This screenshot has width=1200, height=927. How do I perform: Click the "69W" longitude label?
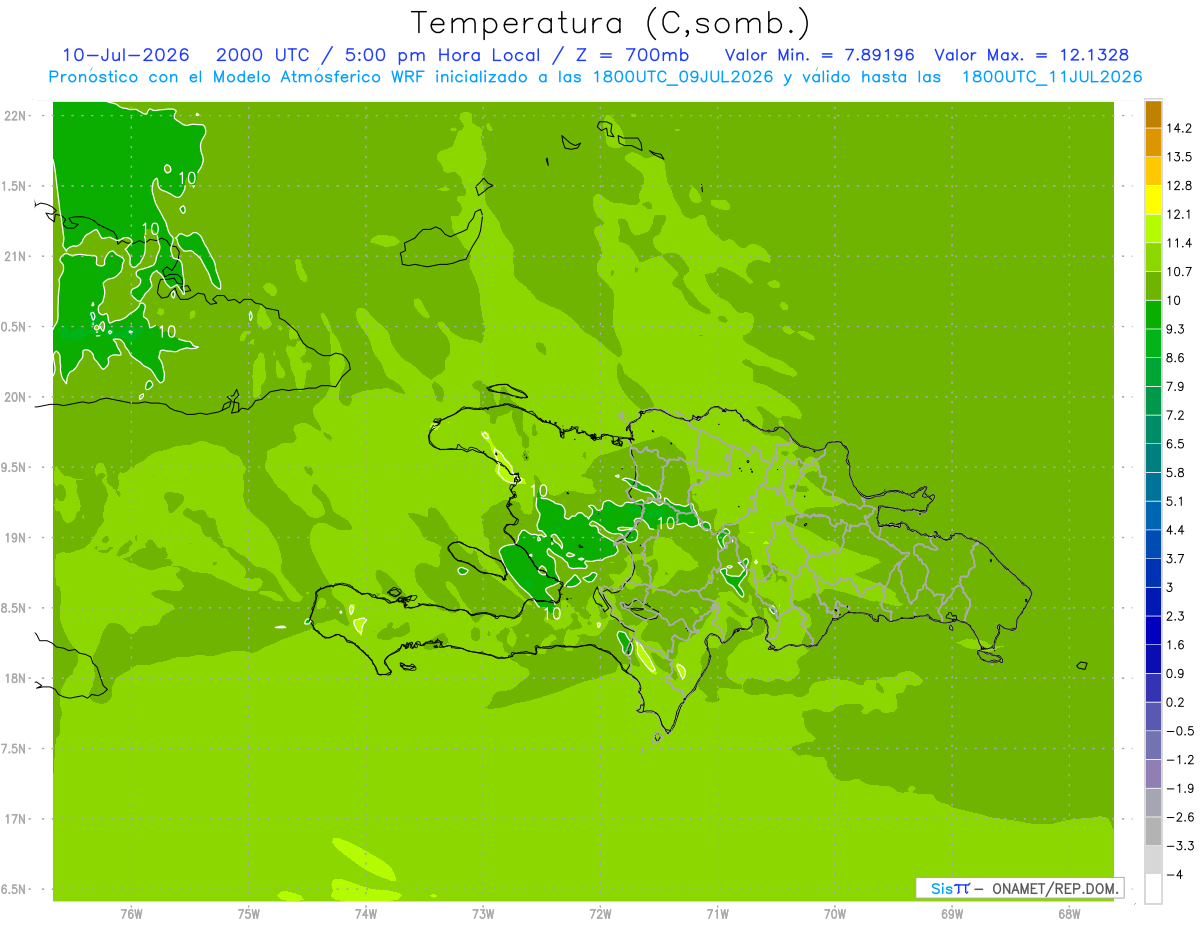coord(952,913)
